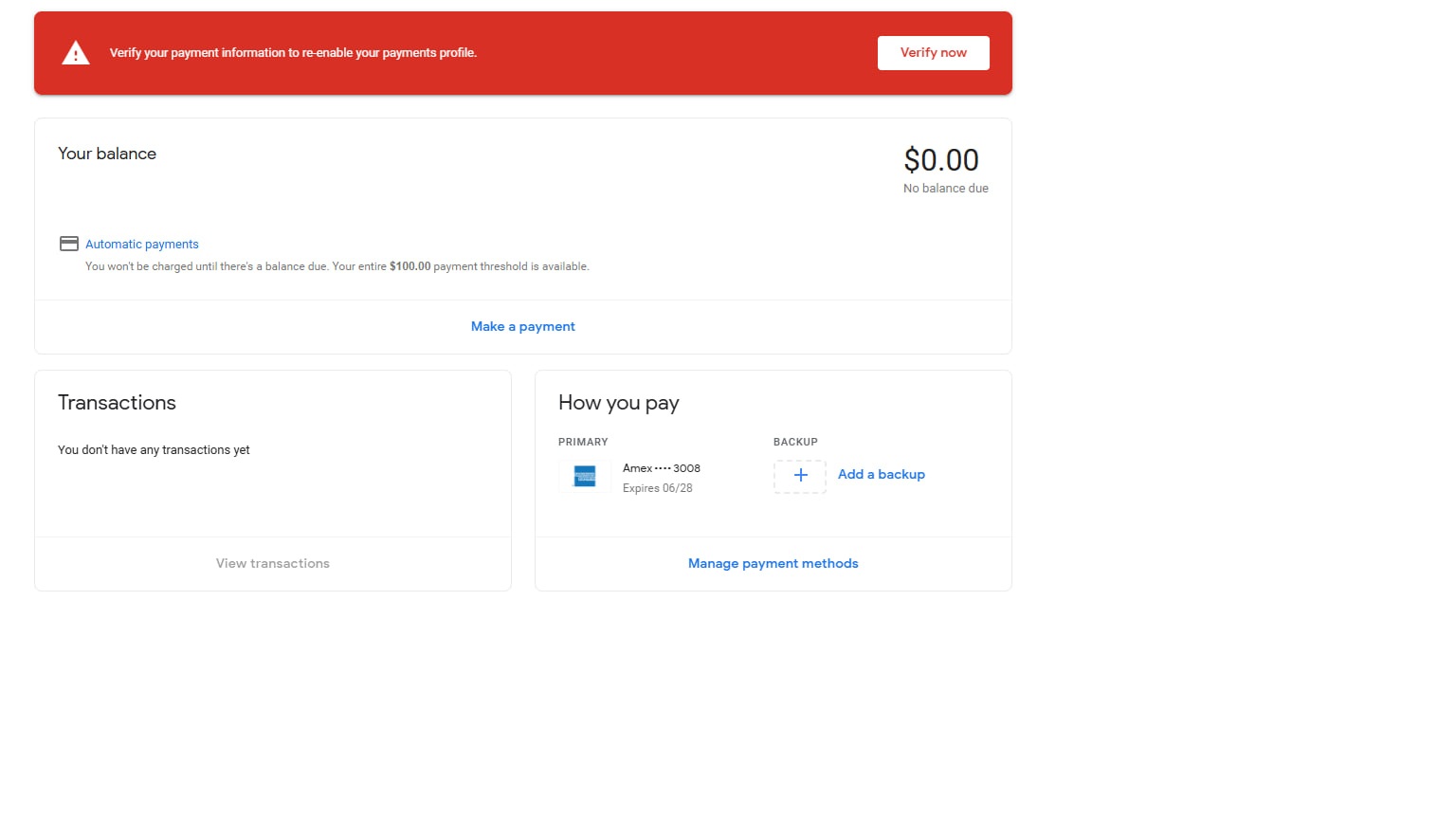
Task: Choose Add a backup link
Action: tap(882, 475)
